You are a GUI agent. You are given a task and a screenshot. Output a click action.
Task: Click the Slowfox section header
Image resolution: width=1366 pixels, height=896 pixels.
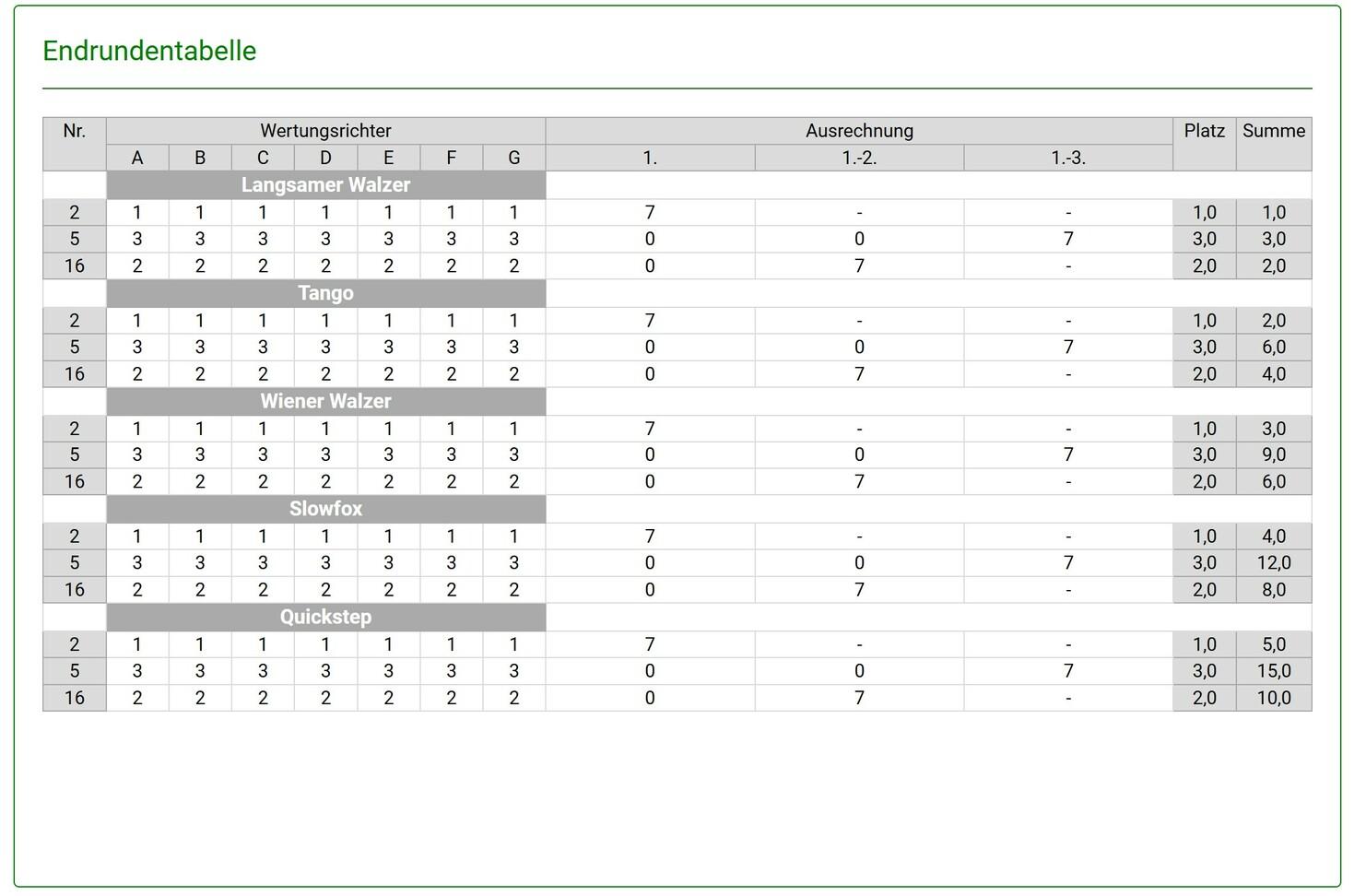coord(325,509)
